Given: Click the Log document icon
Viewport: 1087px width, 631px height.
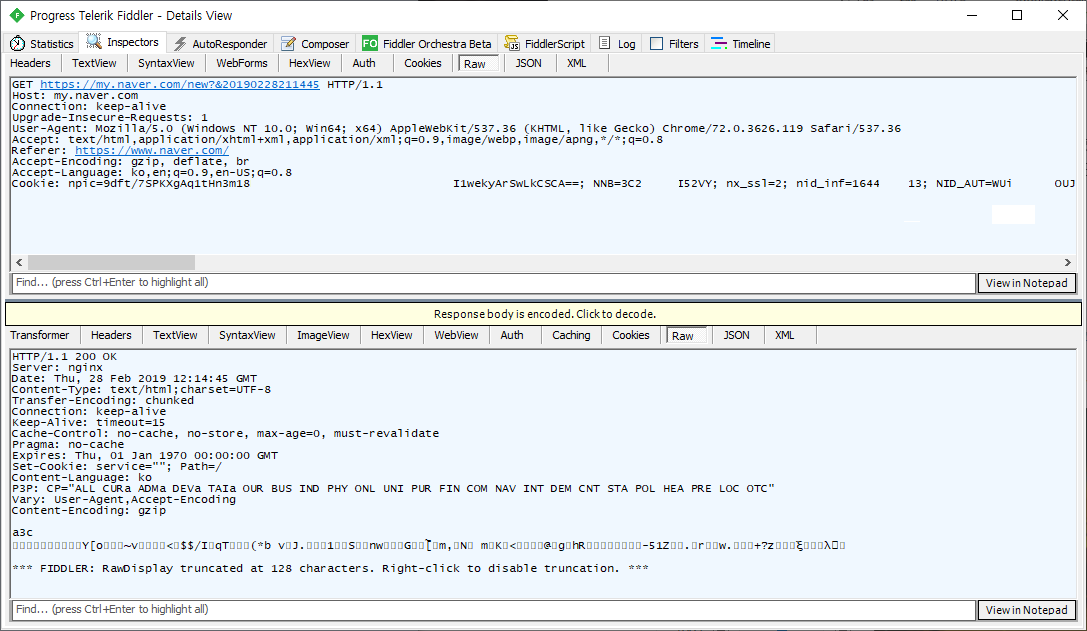Looking at the screenshot, I should pyautogui.click(x=605, y=43).
